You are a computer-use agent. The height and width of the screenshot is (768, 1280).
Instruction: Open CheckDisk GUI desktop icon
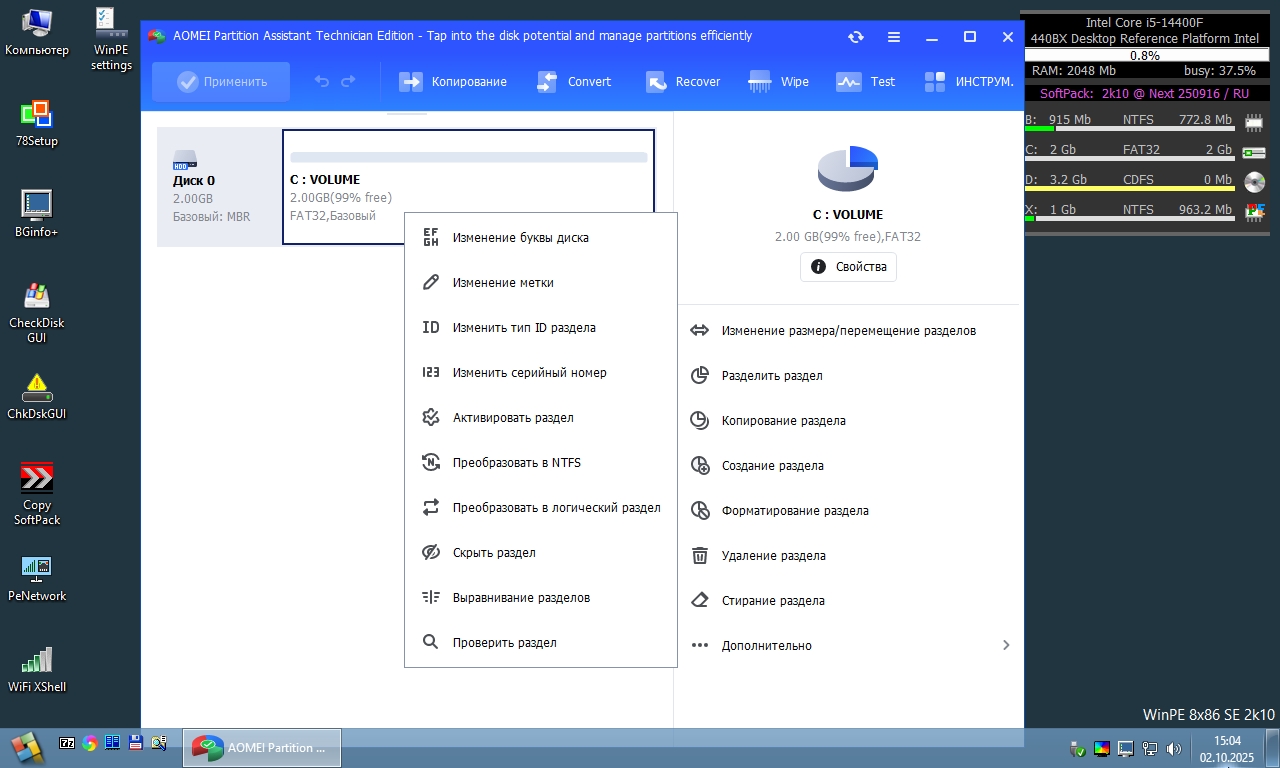click(x=37, y=311)
